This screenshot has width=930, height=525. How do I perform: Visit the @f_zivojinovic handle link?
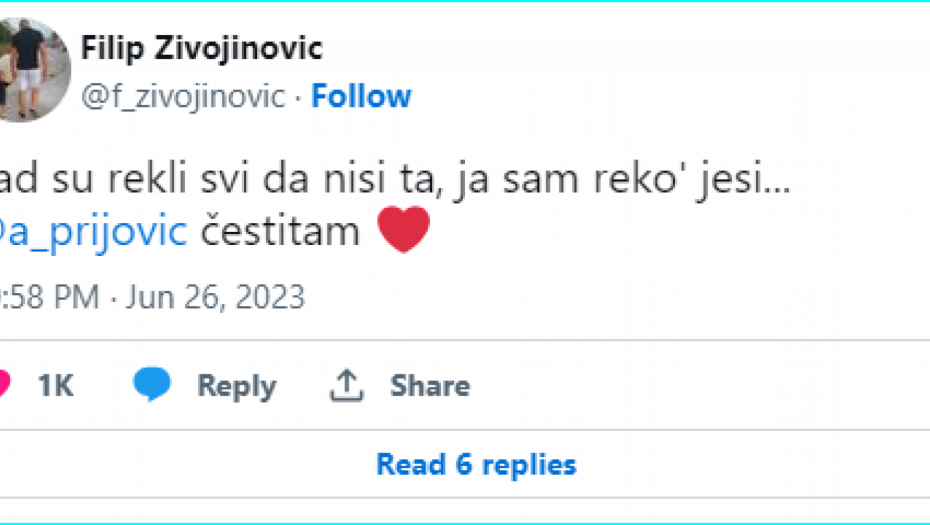tap(182, 97)
